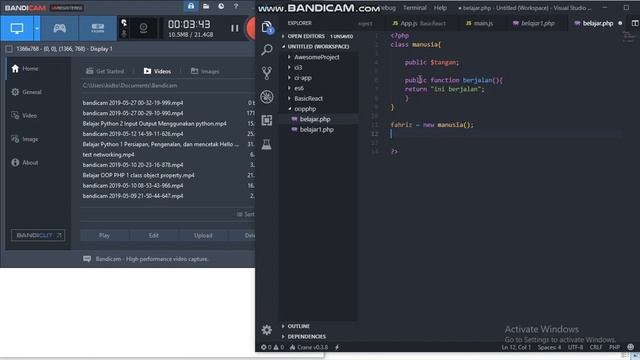Click Sort control in Bandicam video list
This screenshot has width=640, height=360.
coord(246,214)
